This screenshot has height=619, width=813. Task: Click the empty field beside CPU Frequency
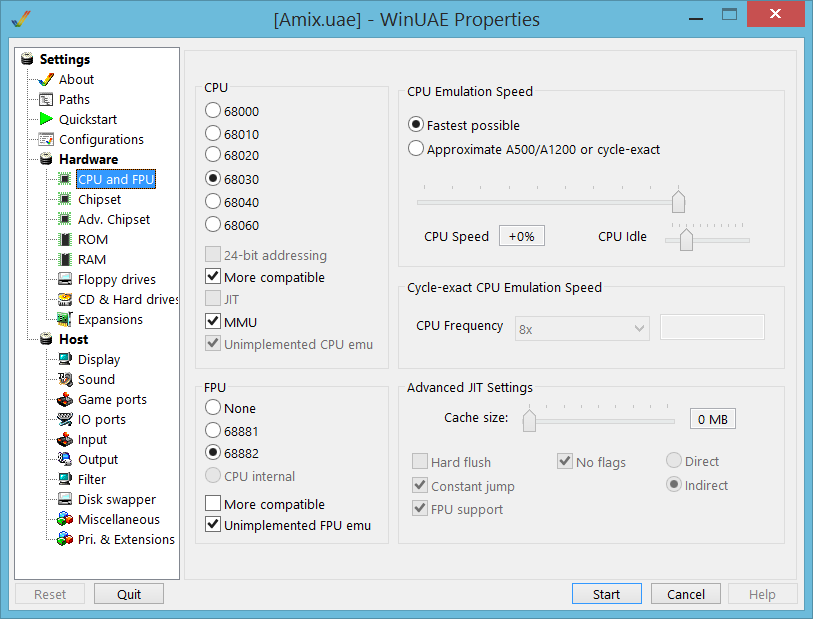[x=712, y=327]
